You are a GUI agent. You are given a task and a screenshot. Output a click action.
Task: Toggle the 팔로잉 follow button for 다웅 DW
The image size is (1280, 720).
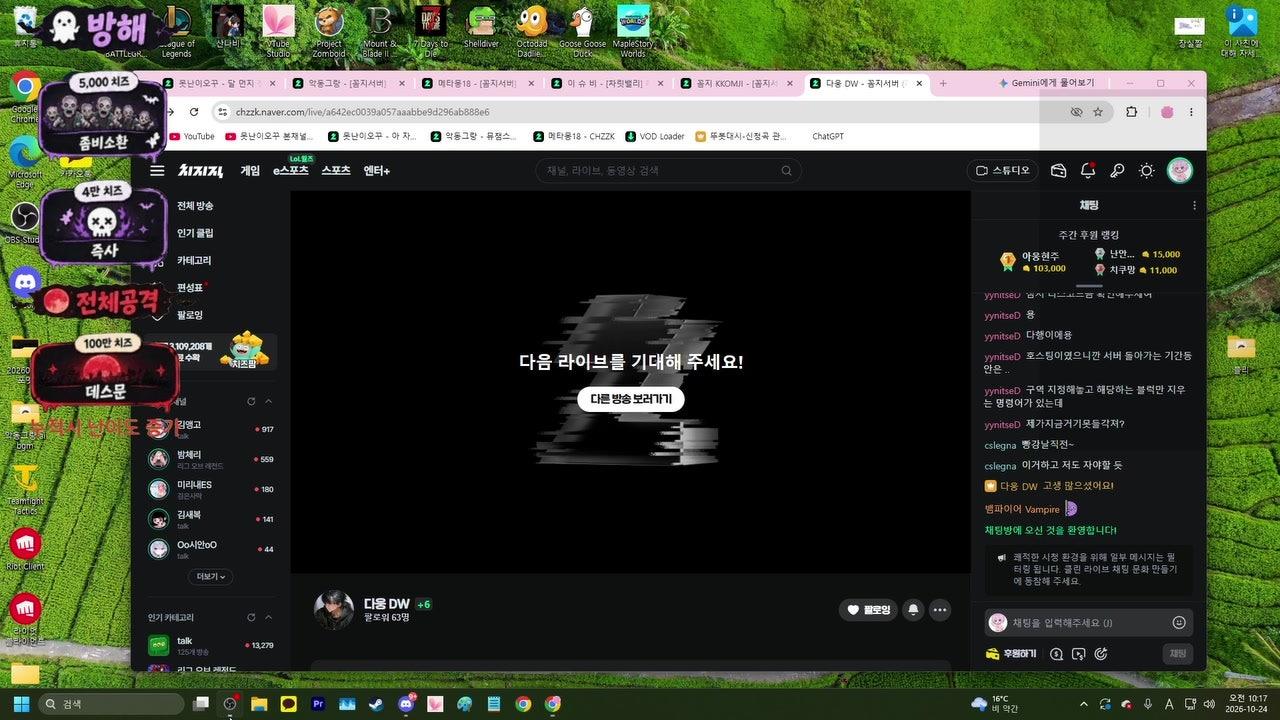pyautogui.click(x=868, y=609)
